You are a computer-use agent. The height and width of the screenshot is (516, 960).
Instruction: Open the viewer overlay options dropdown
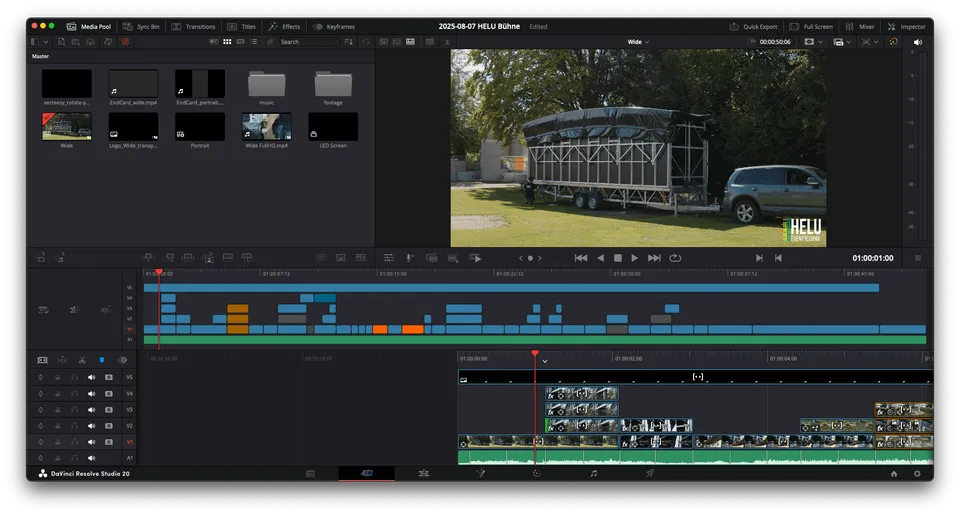pyautogui.click(x=842, y=42)
